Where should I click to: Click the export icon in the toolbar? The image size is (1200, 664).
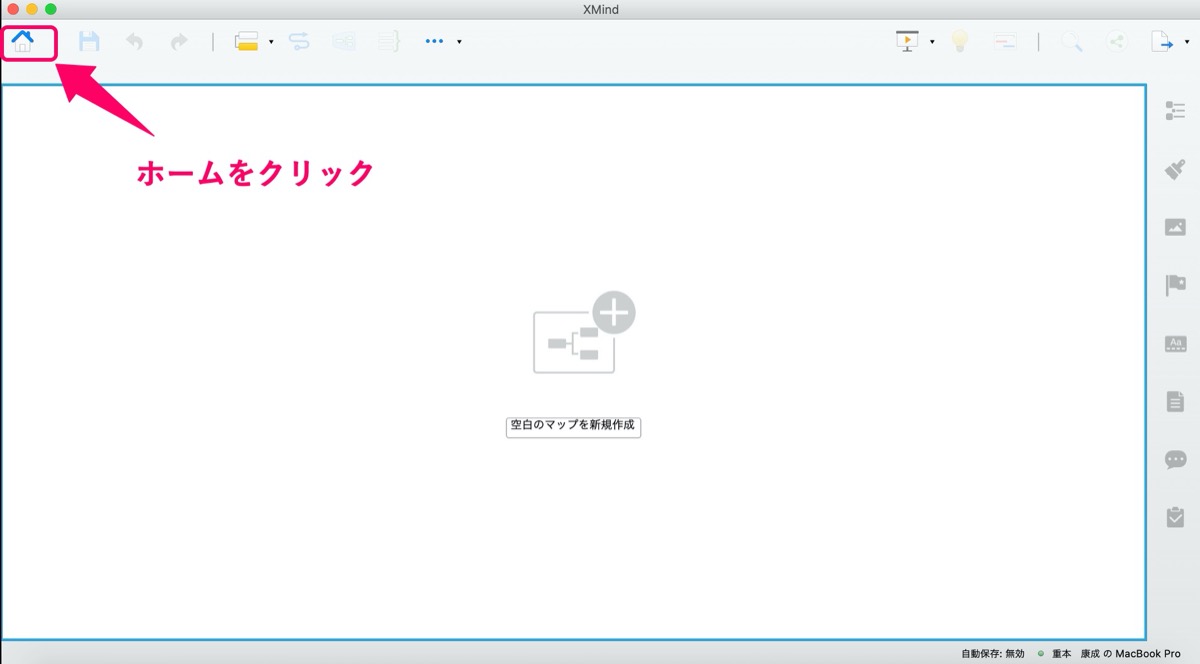point(1161,41)
